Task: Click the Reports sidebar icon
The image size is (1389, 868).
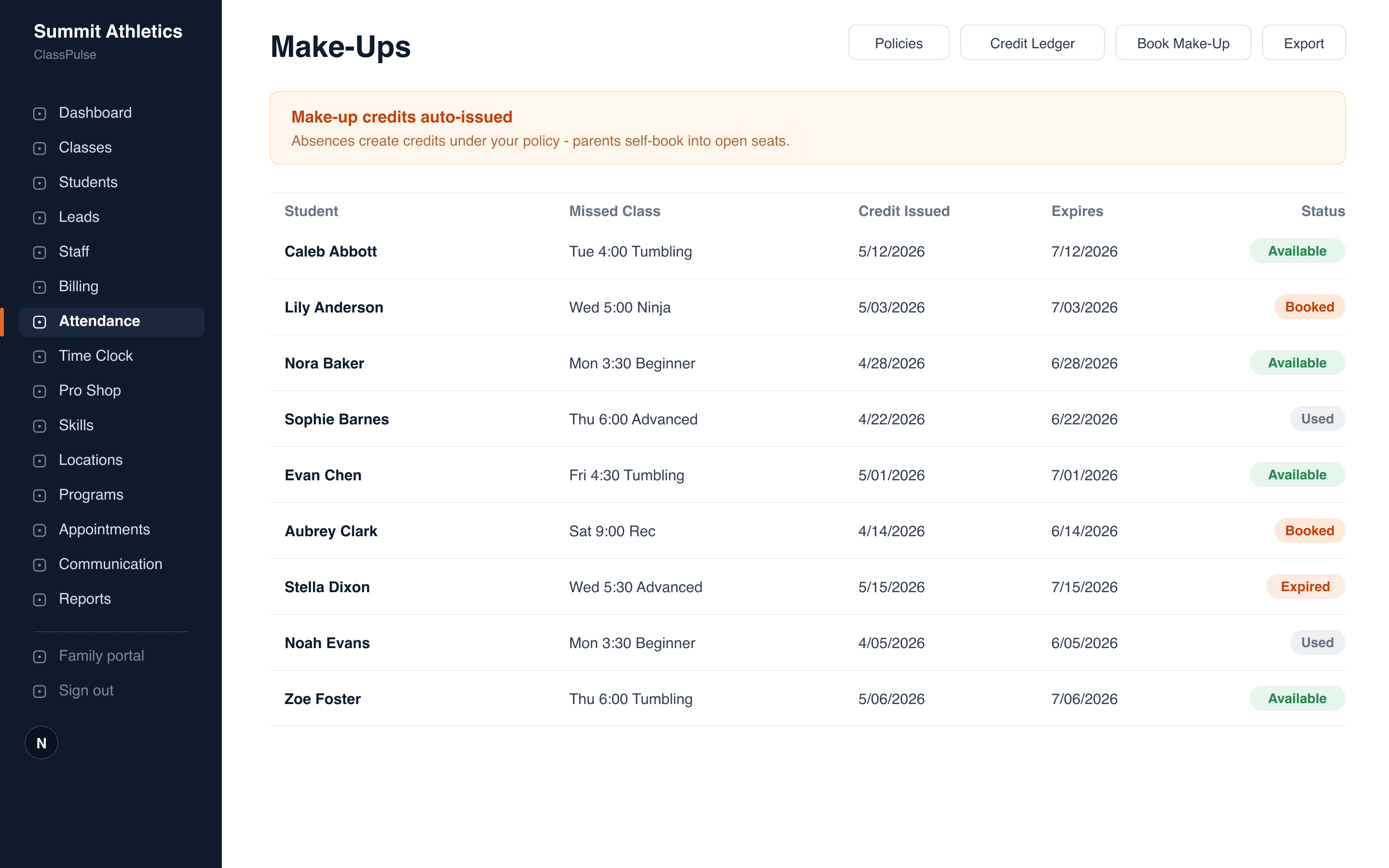Action: coord(40,600)
